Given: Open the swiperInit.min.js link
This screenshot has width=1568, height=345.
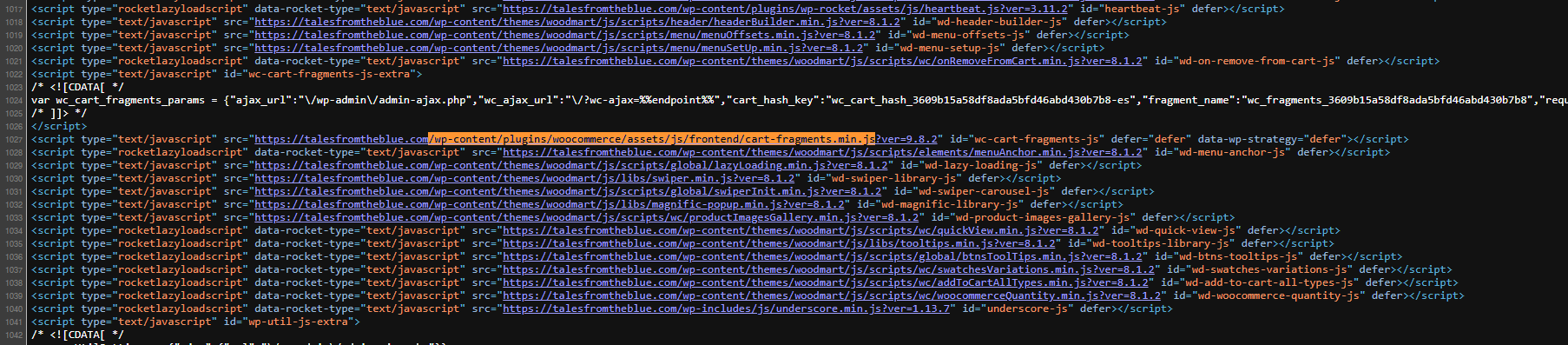Looking at the screenshot, I should [568, 191].
